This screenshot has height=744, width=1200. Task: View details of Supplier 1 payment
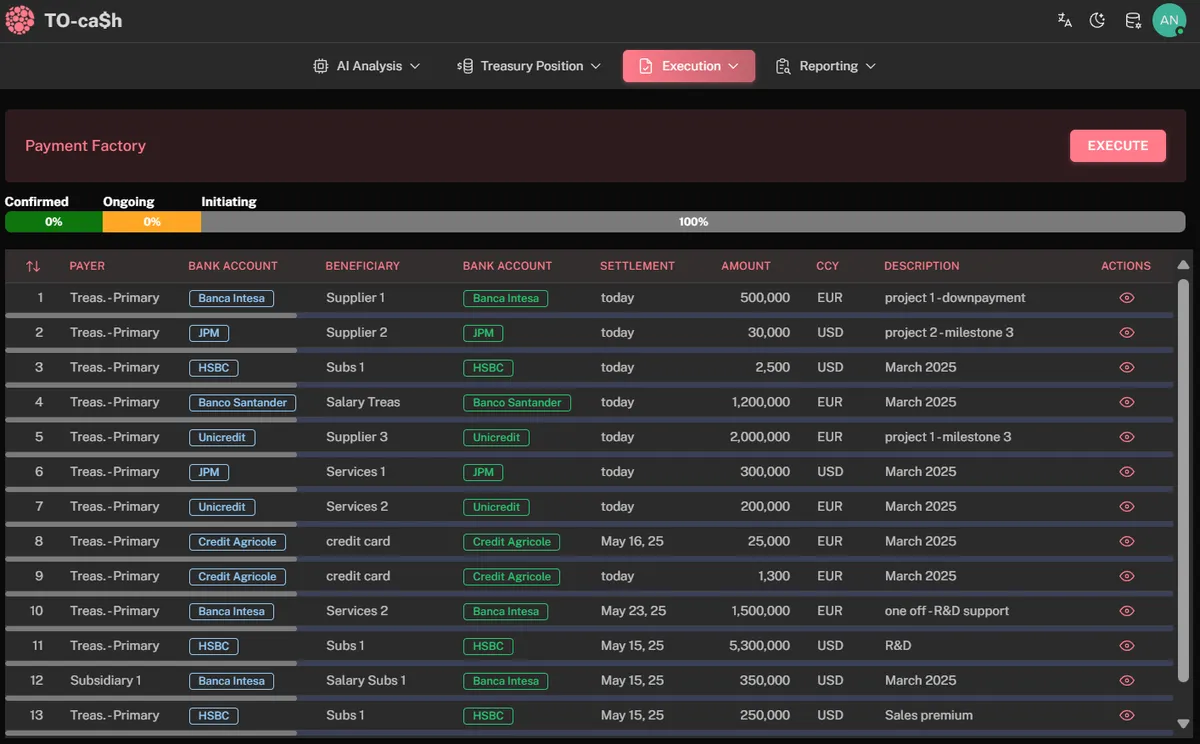1127,298
